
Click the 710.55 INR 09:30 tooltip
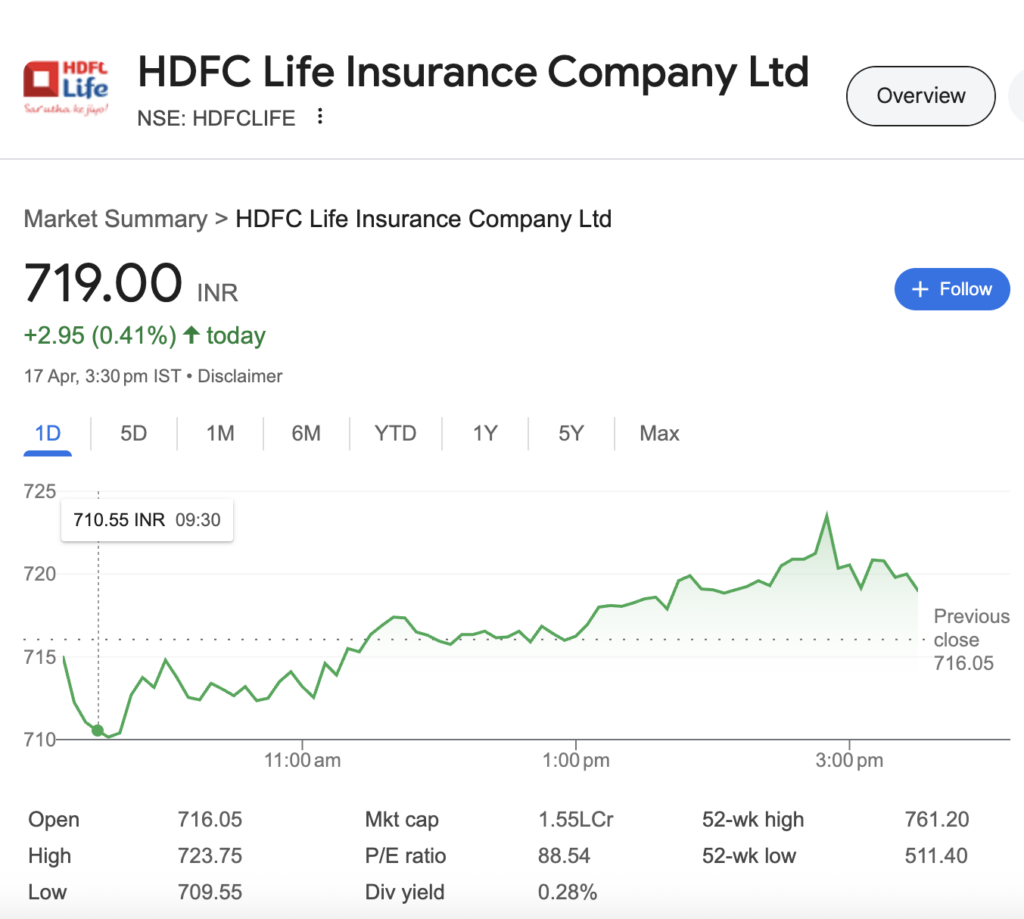pyautogui.click(x=147, y=520)
